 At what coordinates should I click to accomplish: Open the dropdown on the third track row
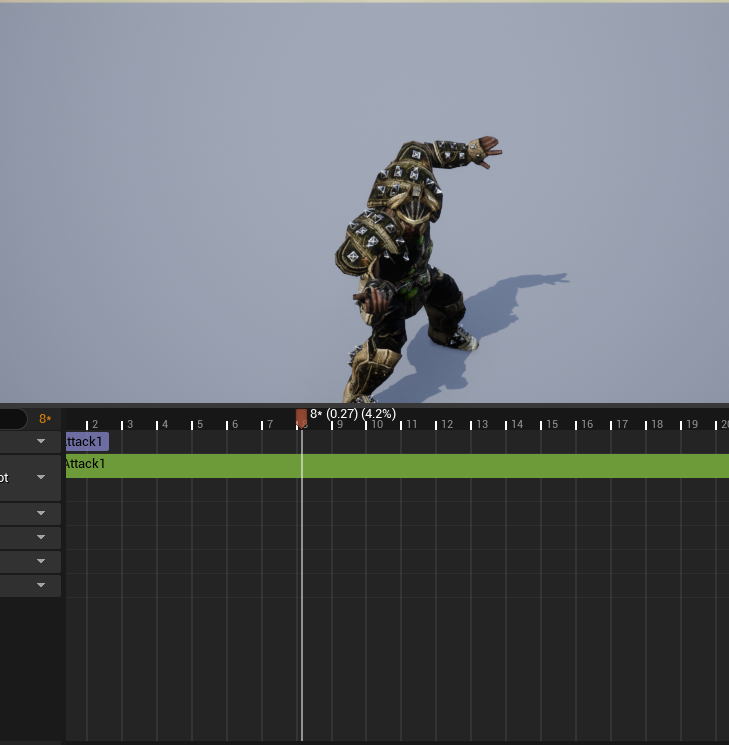(41, 513)
